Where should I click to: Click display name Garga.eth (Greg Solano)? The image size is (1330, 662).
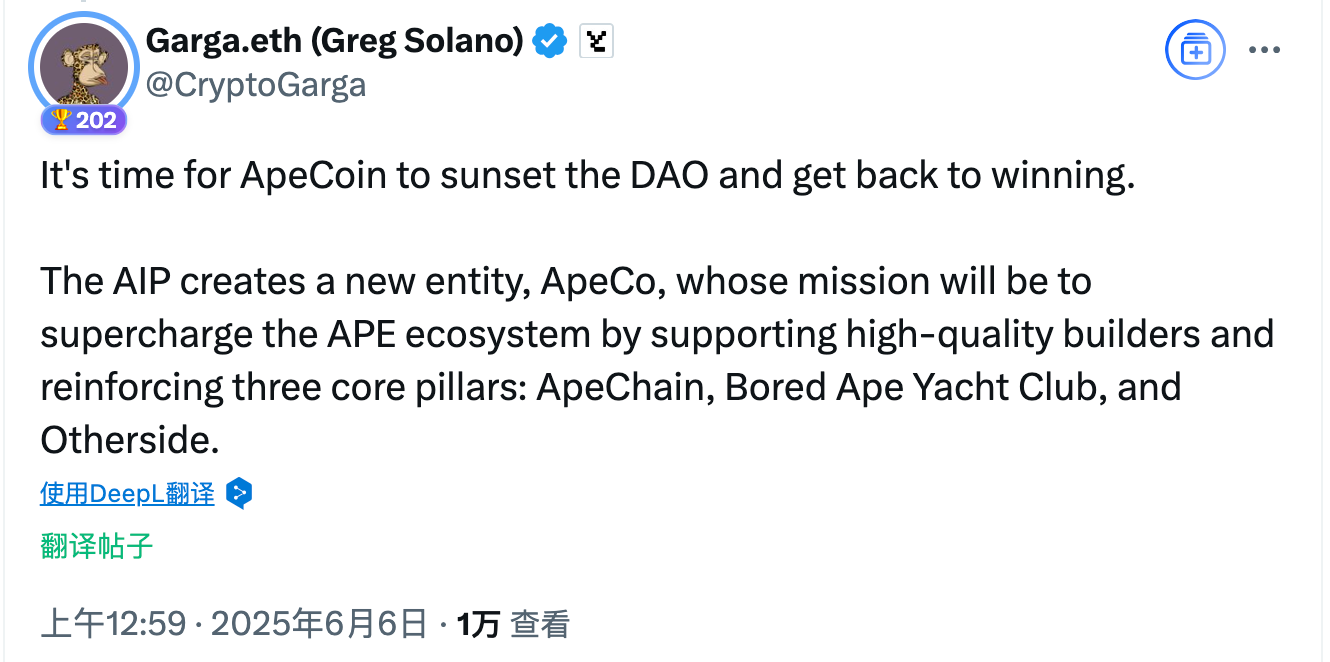click(x=335, y=41)
